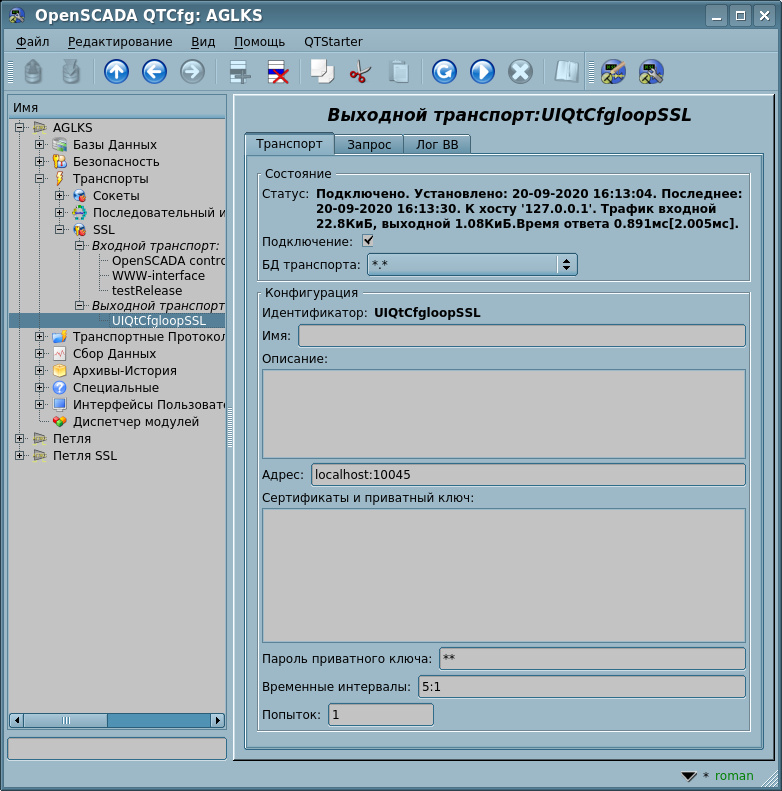Select the Транспорт tab
782x791 pixels.
289,144
